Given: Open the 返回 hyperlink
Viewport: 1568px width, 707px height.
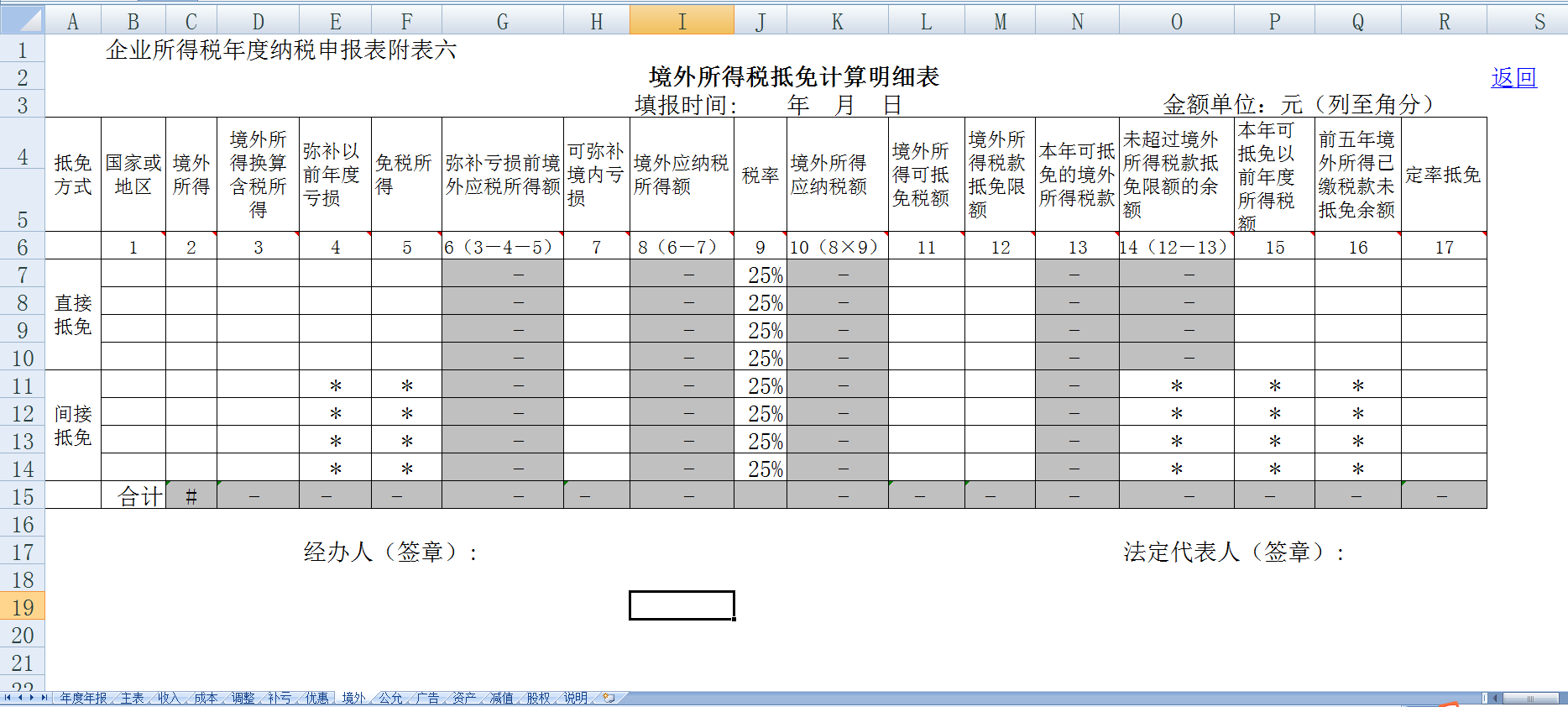Looking at the screenshot, I should (x=1513, y=78).
